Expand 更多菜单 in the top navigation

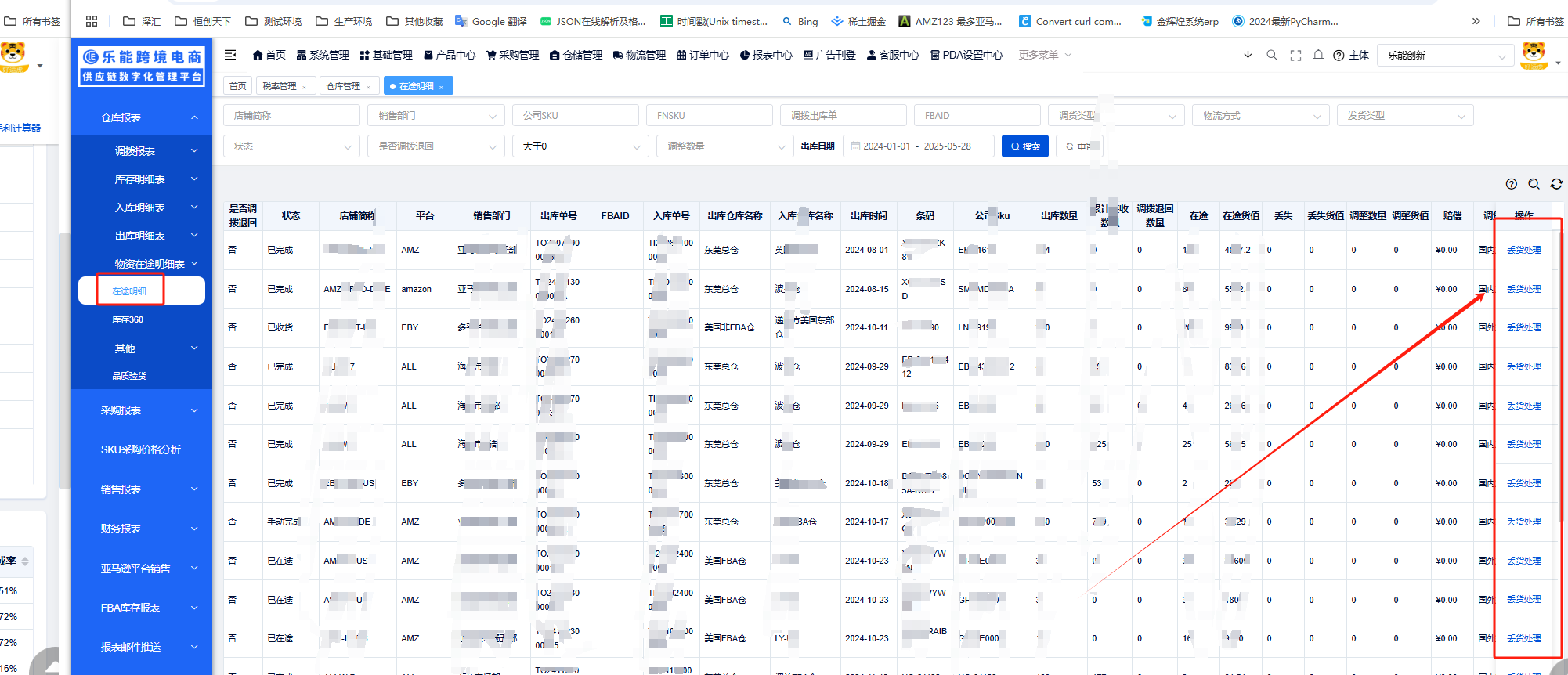[1045, 55]
